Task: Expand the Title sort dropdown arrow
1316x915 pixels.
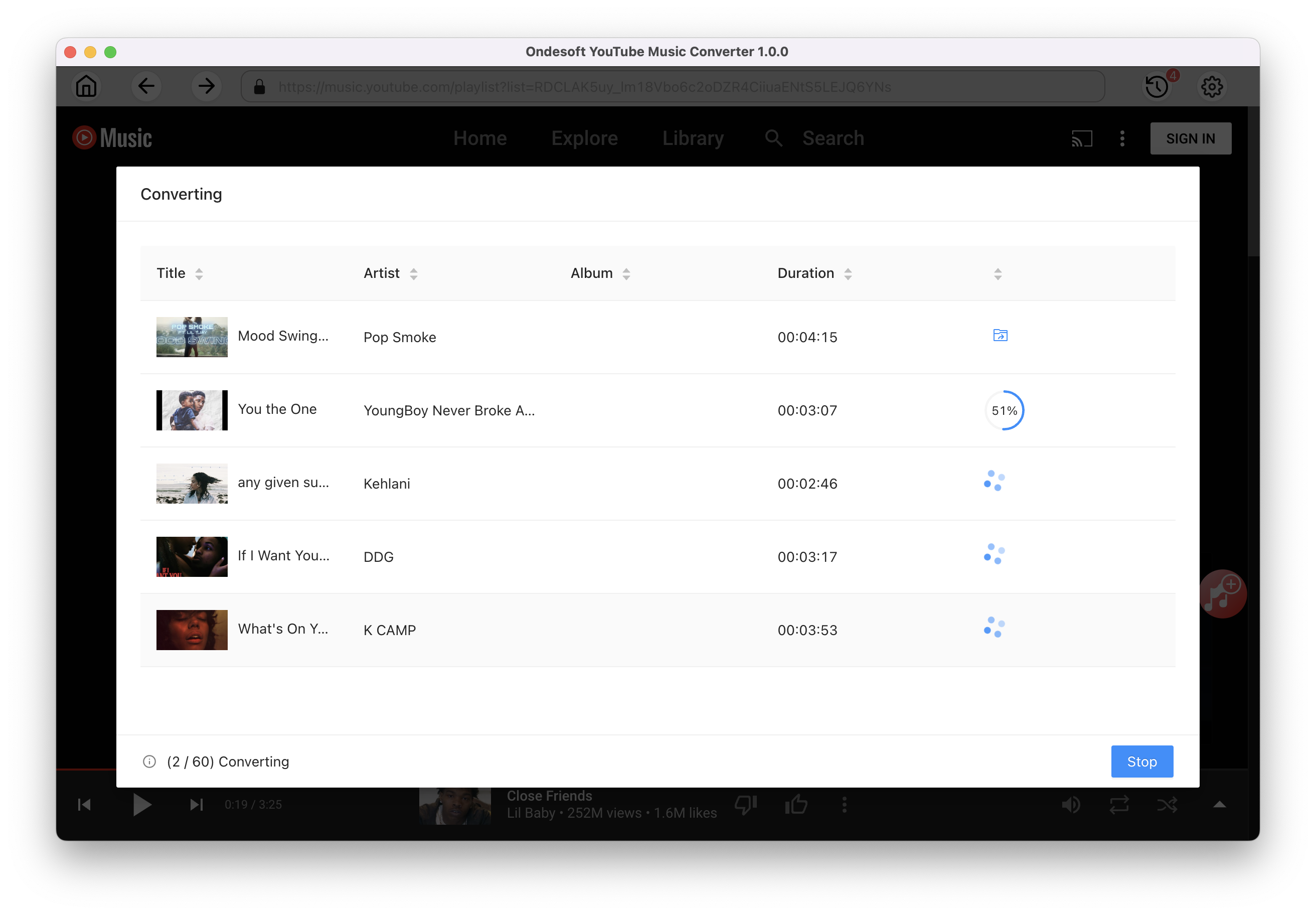Action: pos(199,273)
